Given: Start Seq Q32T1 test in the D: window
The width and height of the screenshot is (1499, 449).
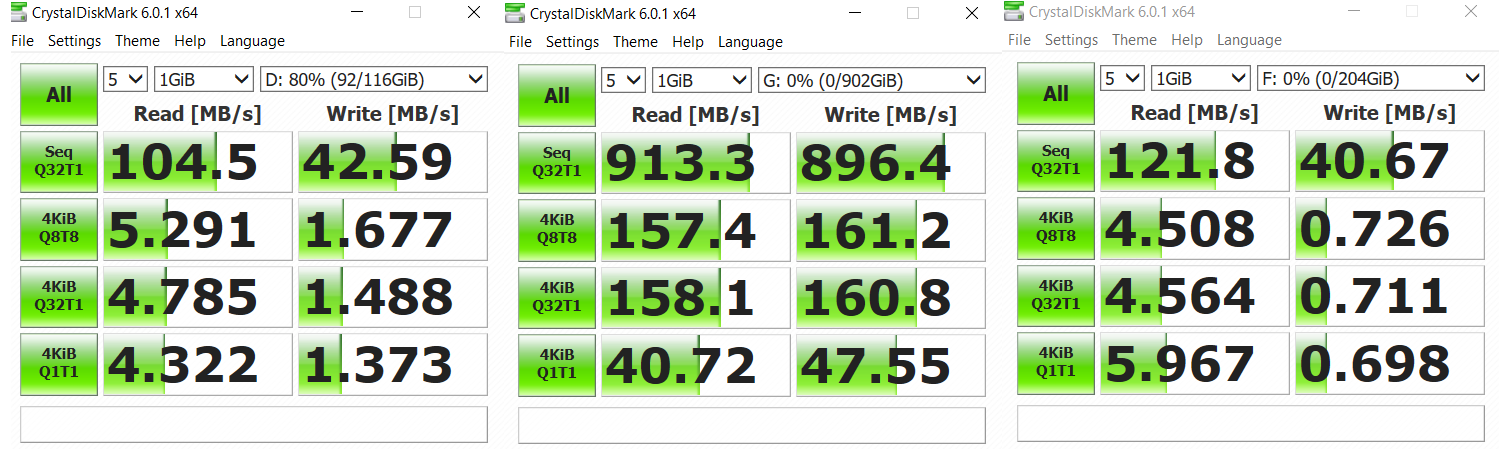Looking at the screenshot, I should pyautogui.click(x=59, y=162).
